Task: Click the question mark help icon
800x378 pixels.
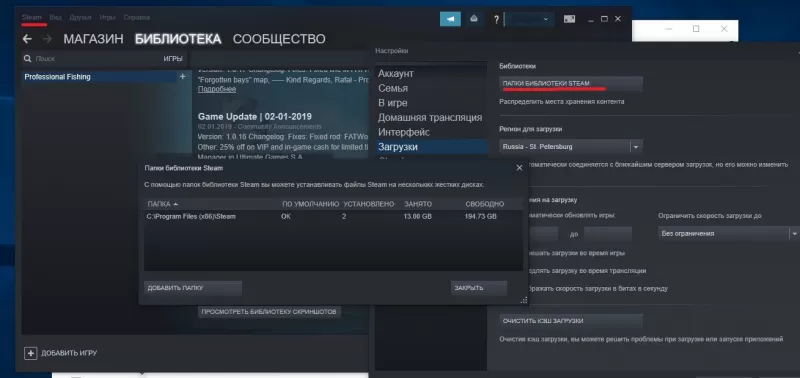Action: [x=496, y=19]
